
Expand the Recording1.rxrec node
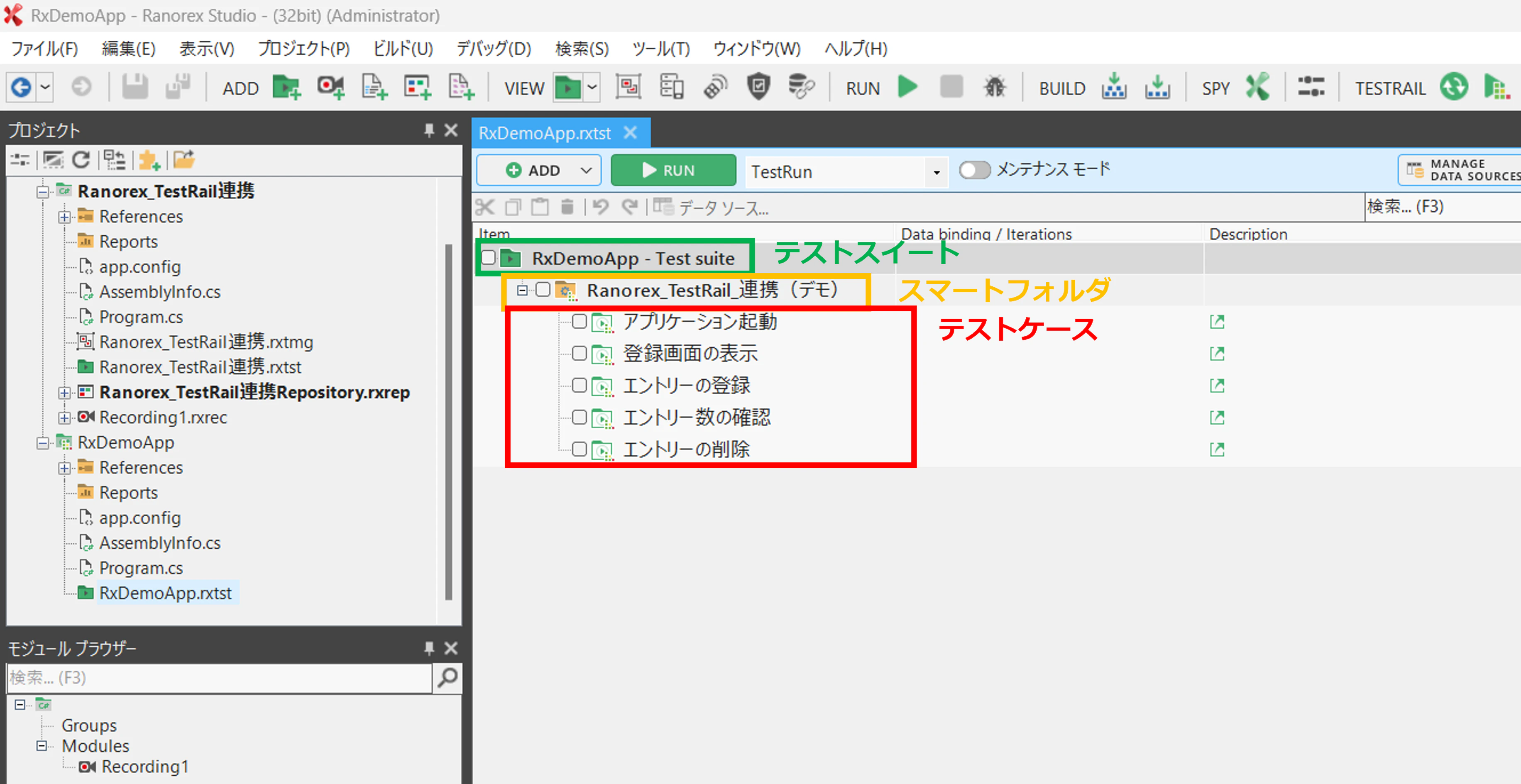[x=64, y=418]
